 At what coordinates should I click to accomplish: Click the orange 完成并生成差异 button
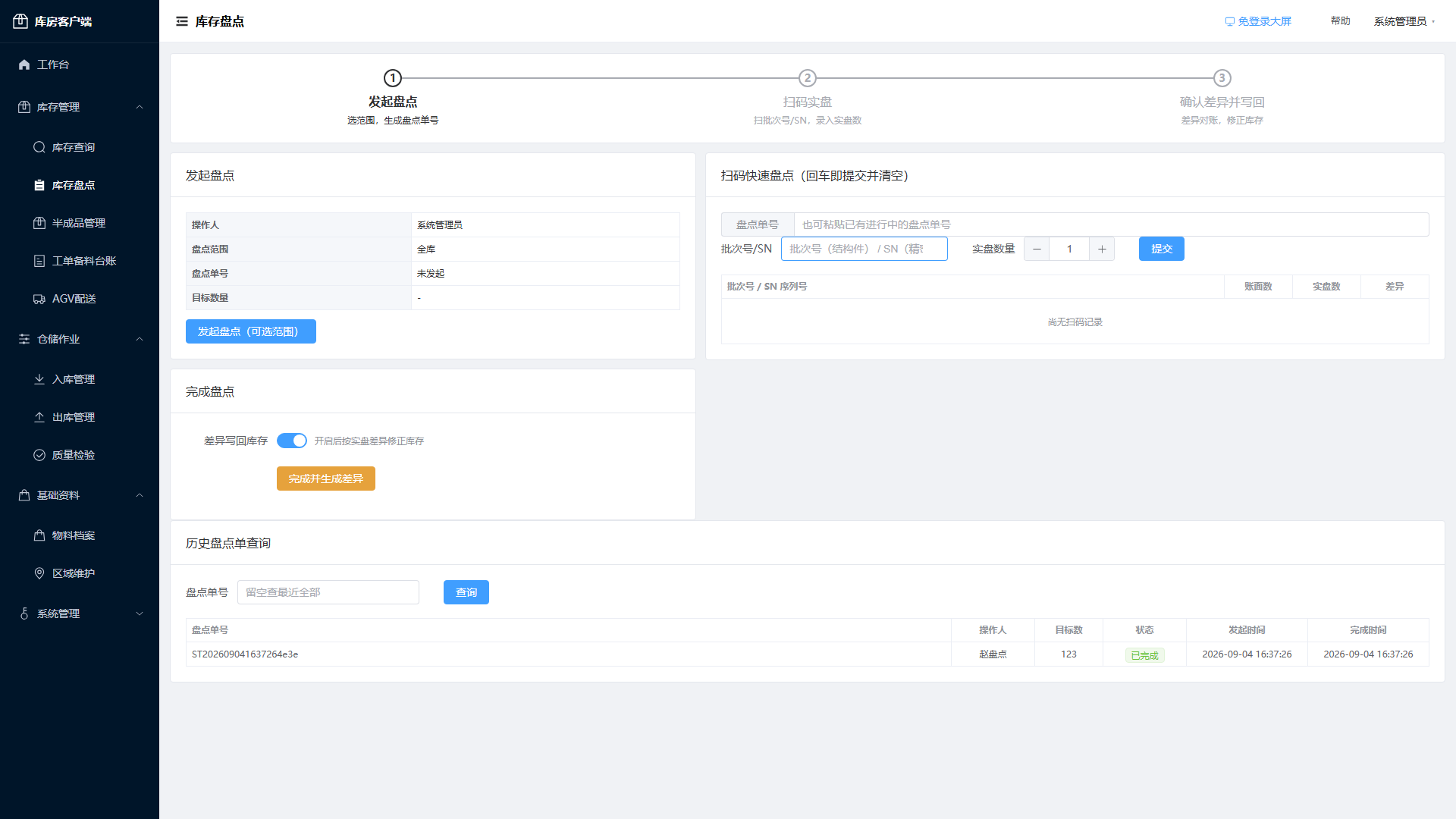(x=326, y=479)
